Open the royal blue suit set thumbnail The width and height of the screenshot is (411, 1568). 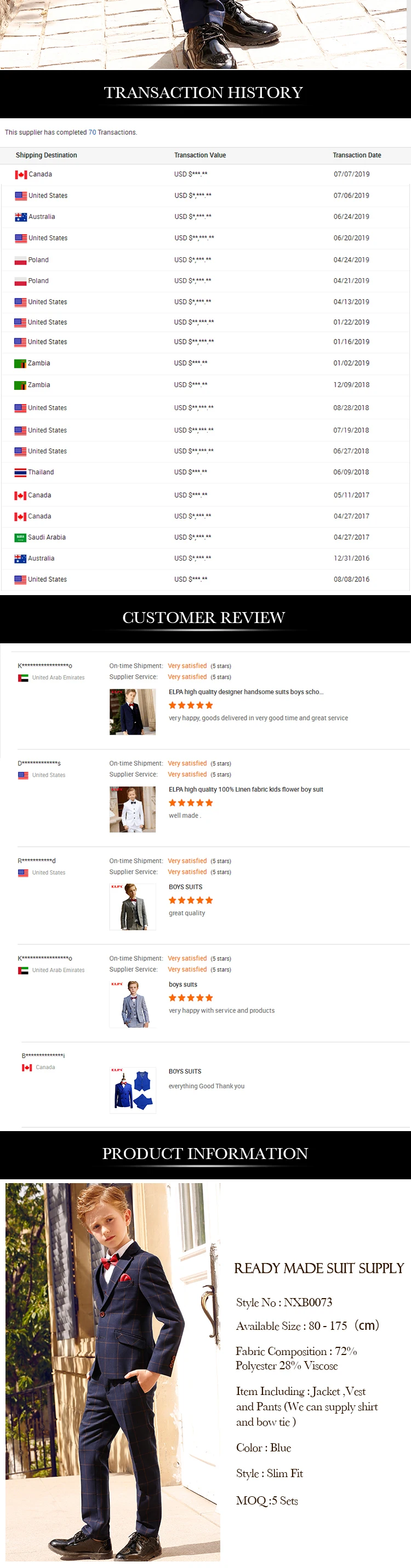click(133, 1090)
